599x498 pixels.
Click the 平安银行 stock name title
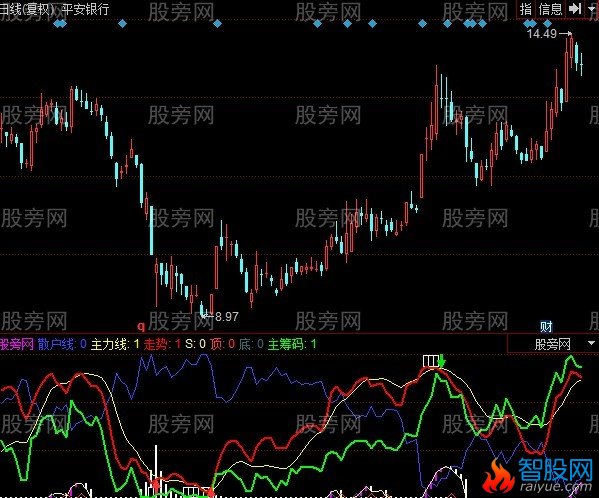(x=86, y=9)
